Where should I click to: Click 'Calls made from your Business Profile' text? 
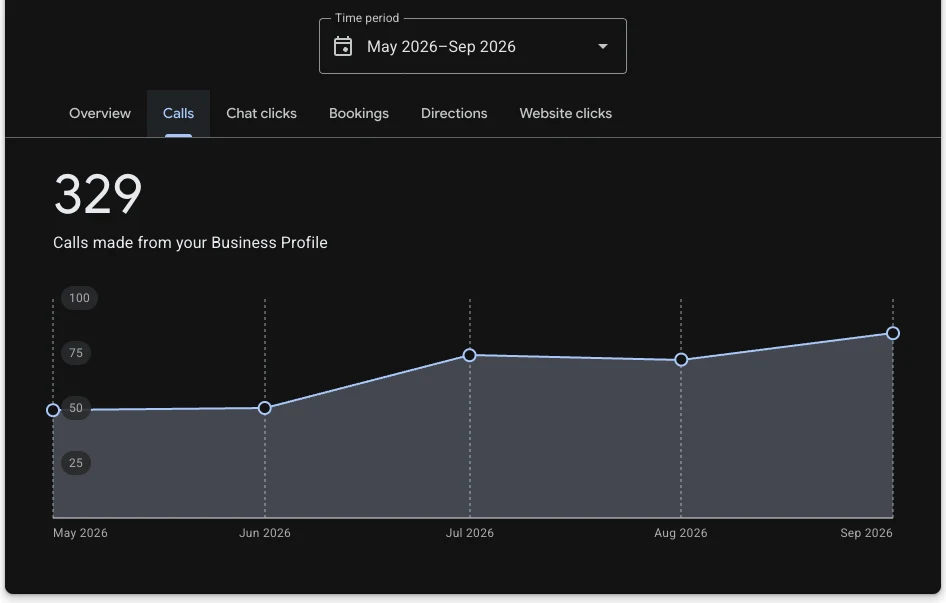[190, 243]
